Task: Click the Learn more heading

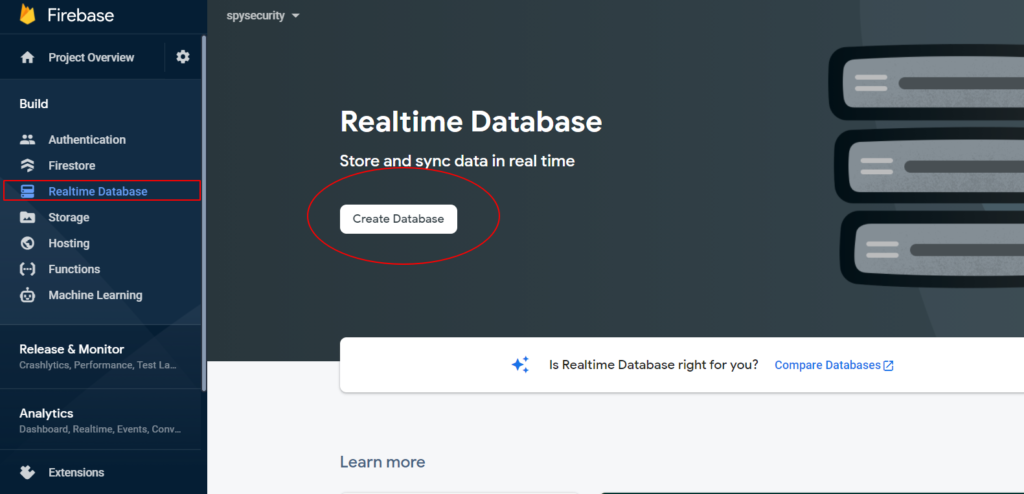Action: [382, 463]
